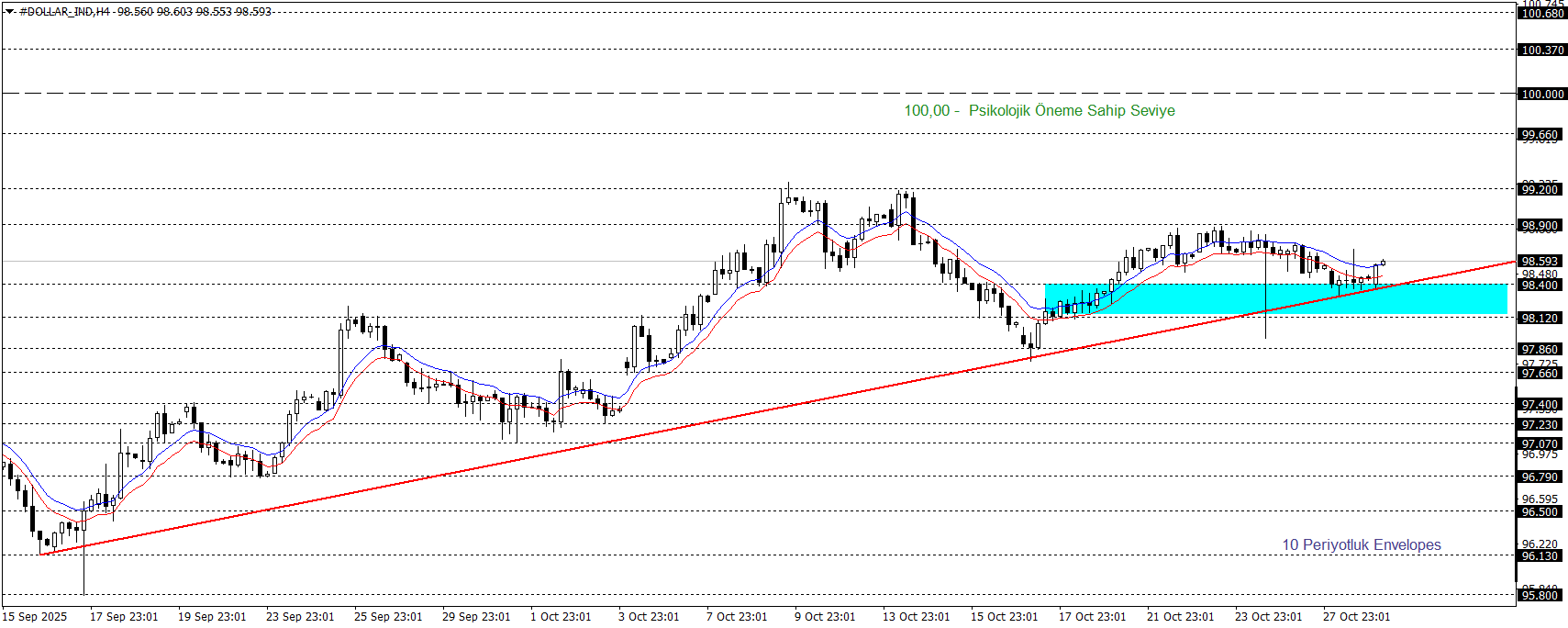Select the Psikolojik Öneme Sahip Seviye annotation

point(1039,111)
